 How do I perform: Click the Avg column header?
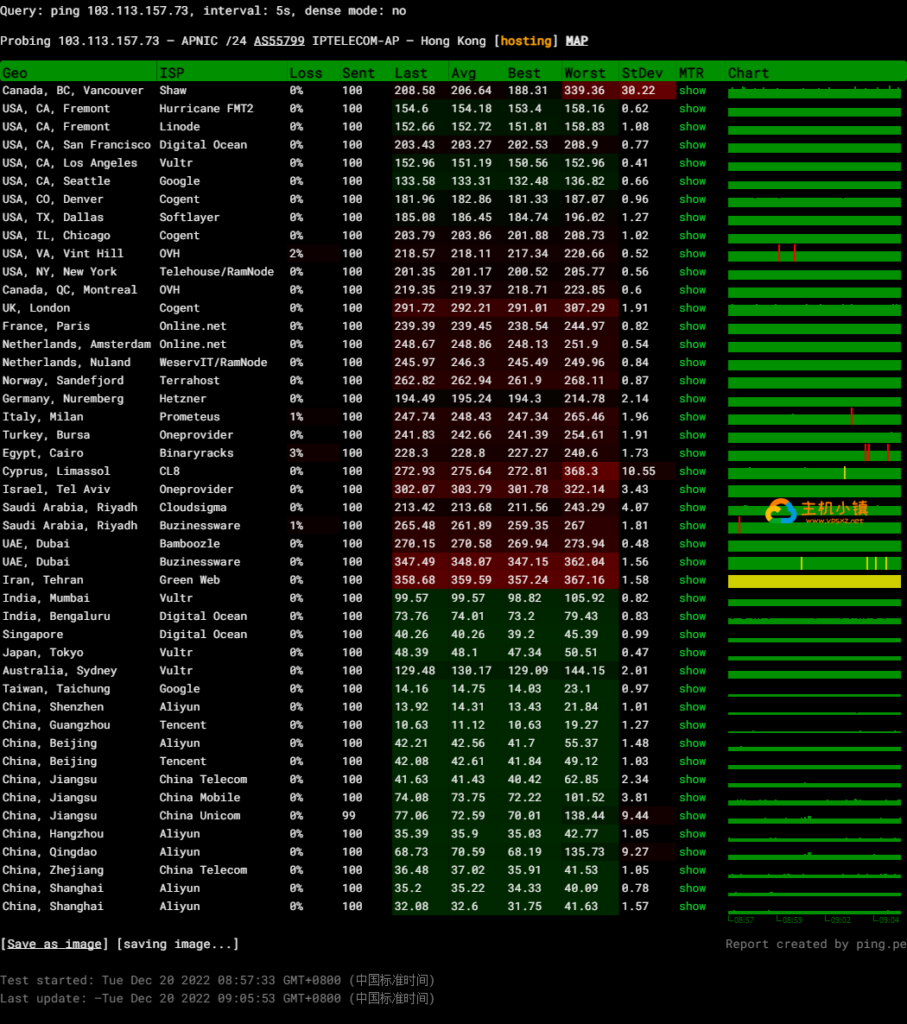pyautogui.click(x=464, y=73)
